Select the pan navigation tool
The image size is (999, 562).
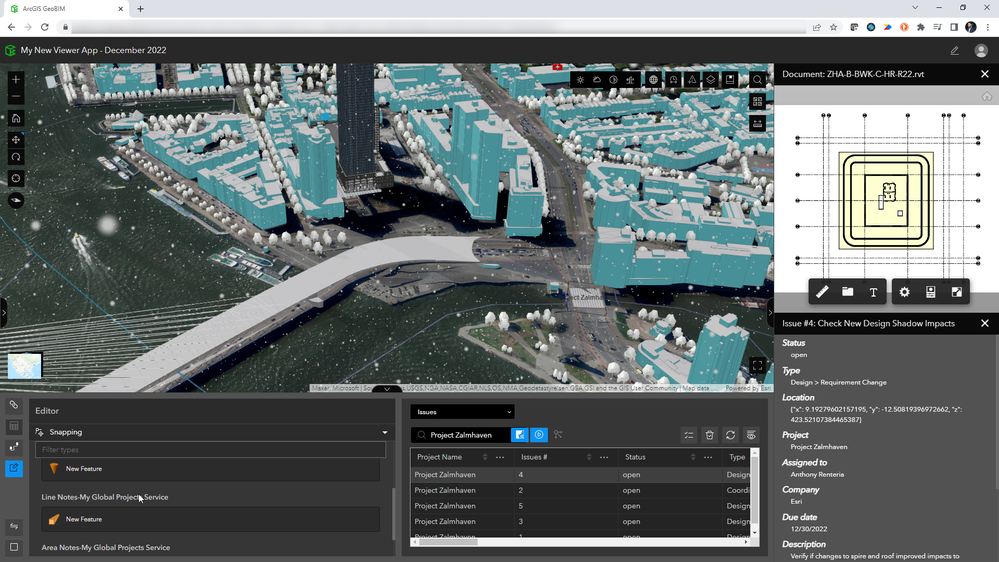click(x=16, y=139)
